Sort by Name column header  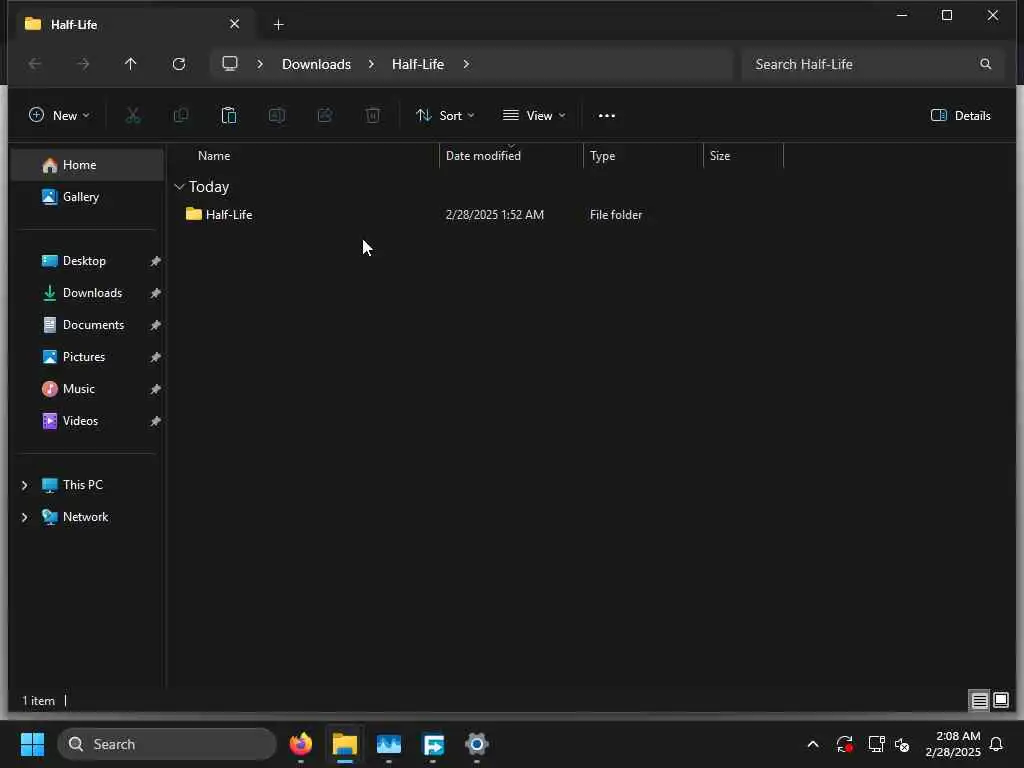tap(214, 156)
